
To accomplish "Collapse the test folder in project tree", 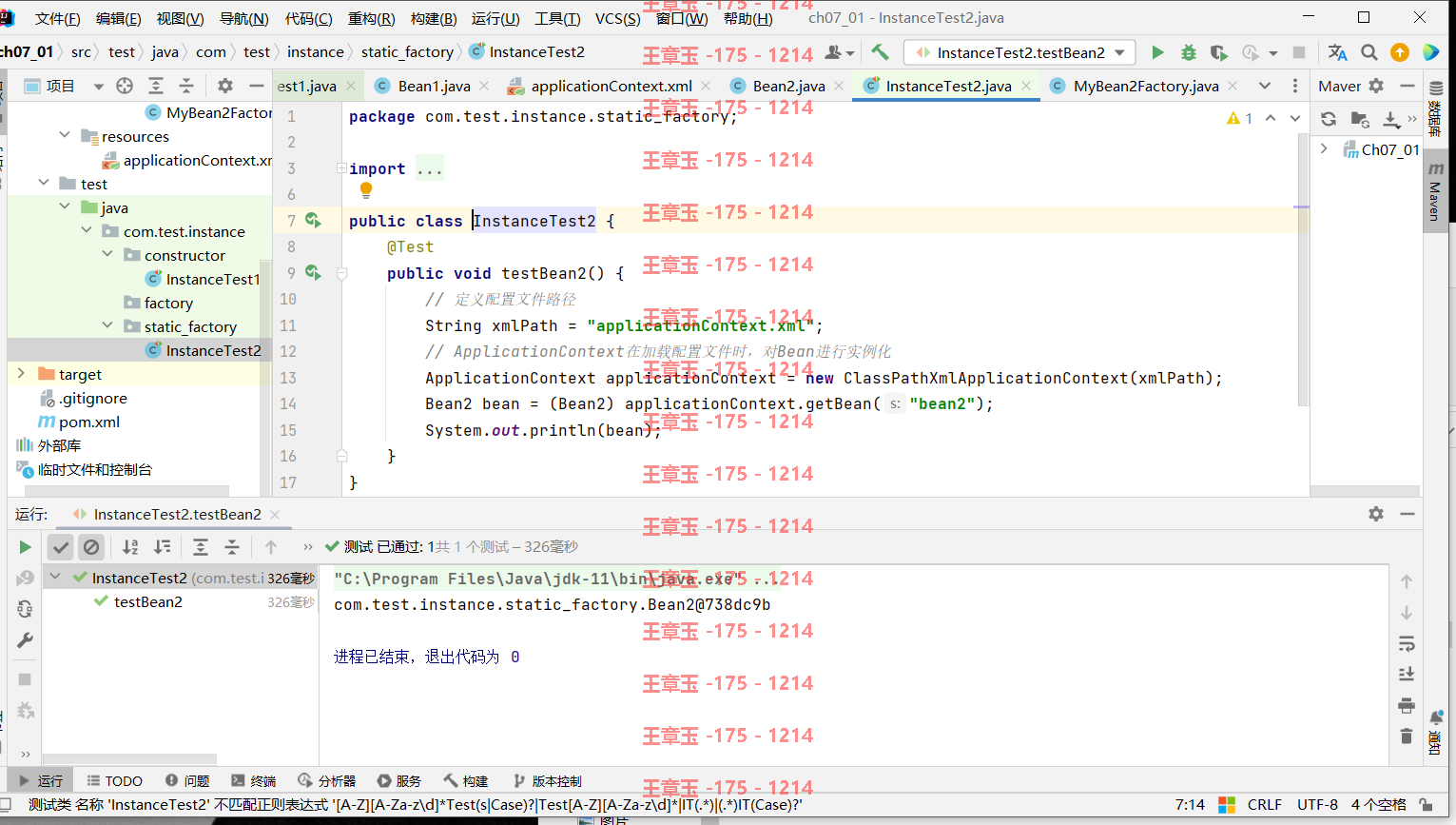I will pos(44,183).
